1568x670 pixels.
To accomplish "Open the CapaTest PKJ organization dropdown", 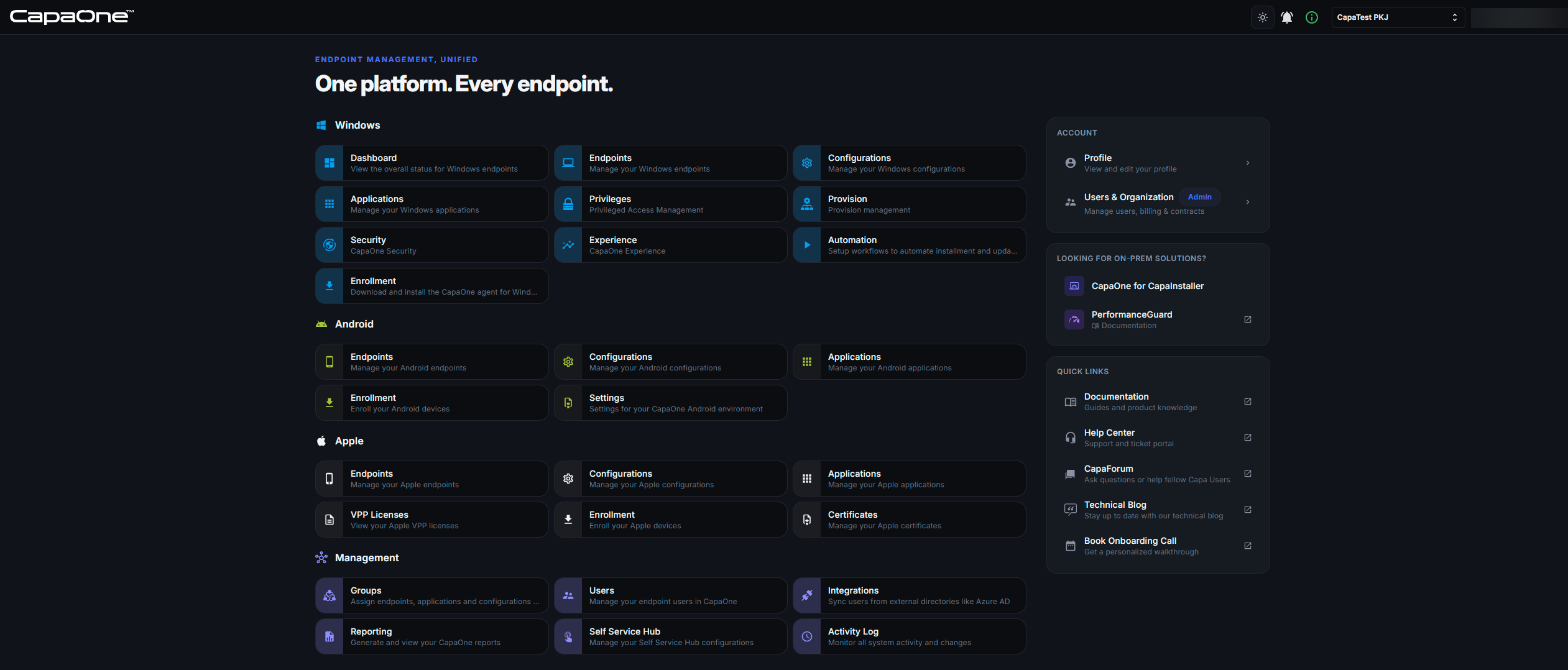I will pos(1398,17).
